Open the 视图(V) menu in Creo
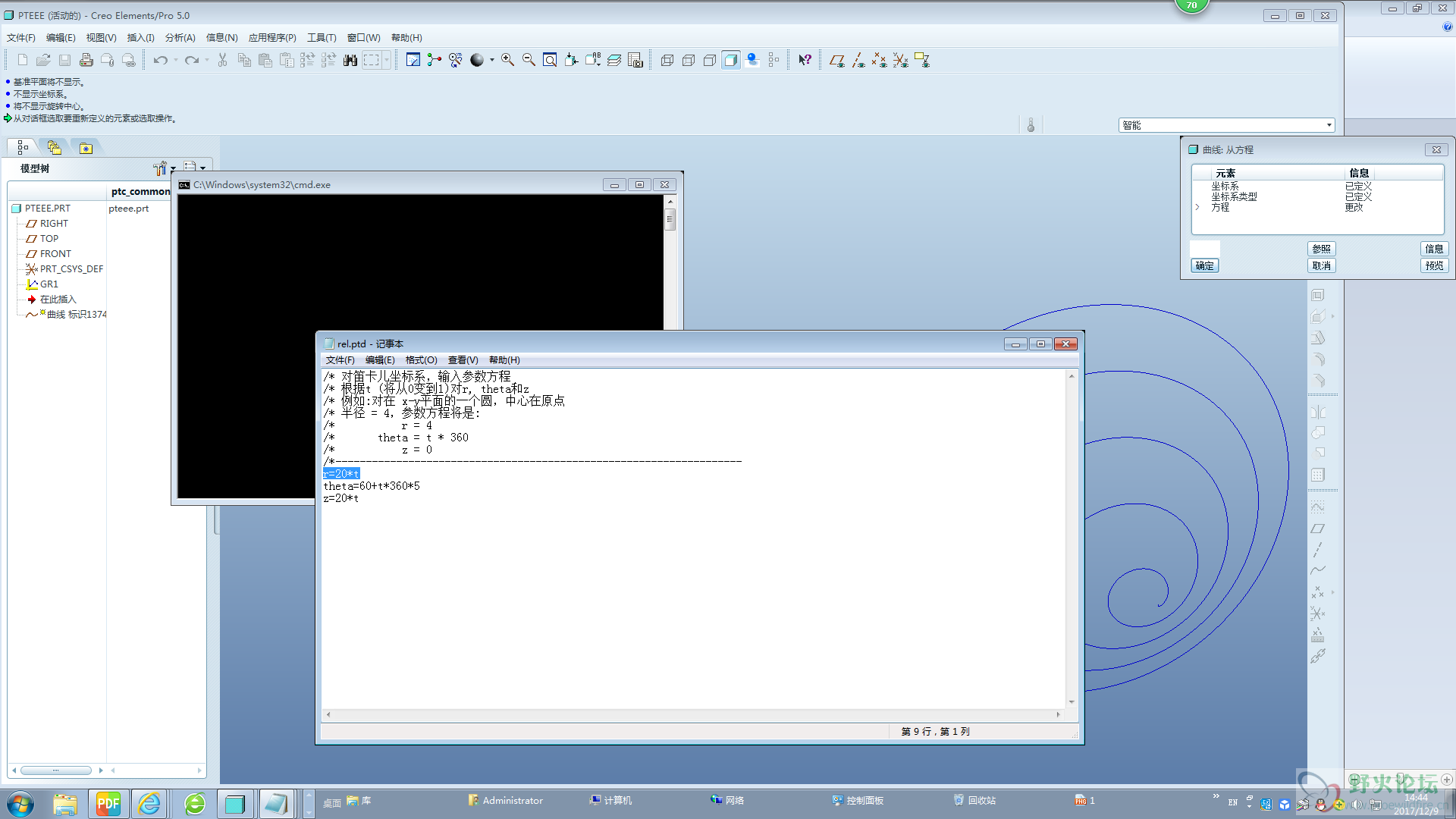 click(101, 37)
